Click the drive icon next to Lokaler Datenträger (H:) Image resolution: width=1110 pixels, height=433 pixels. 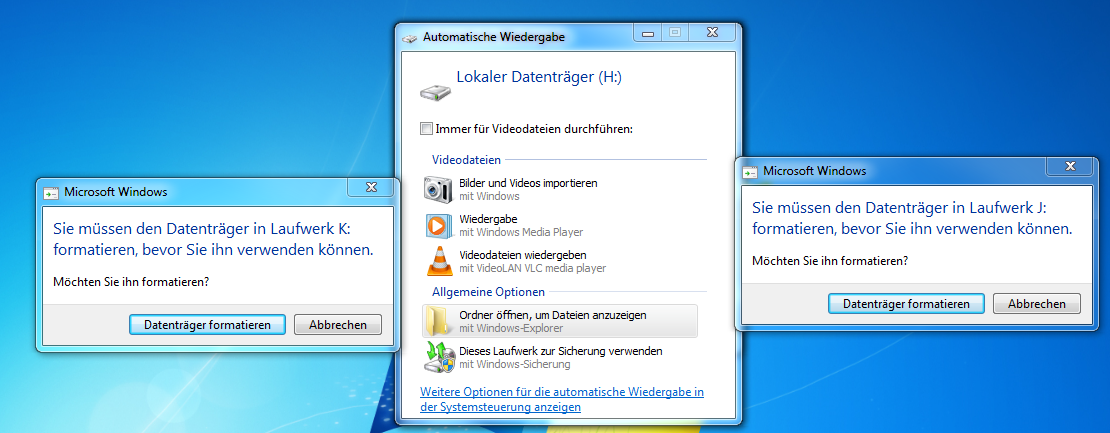(x=435, y=92)
